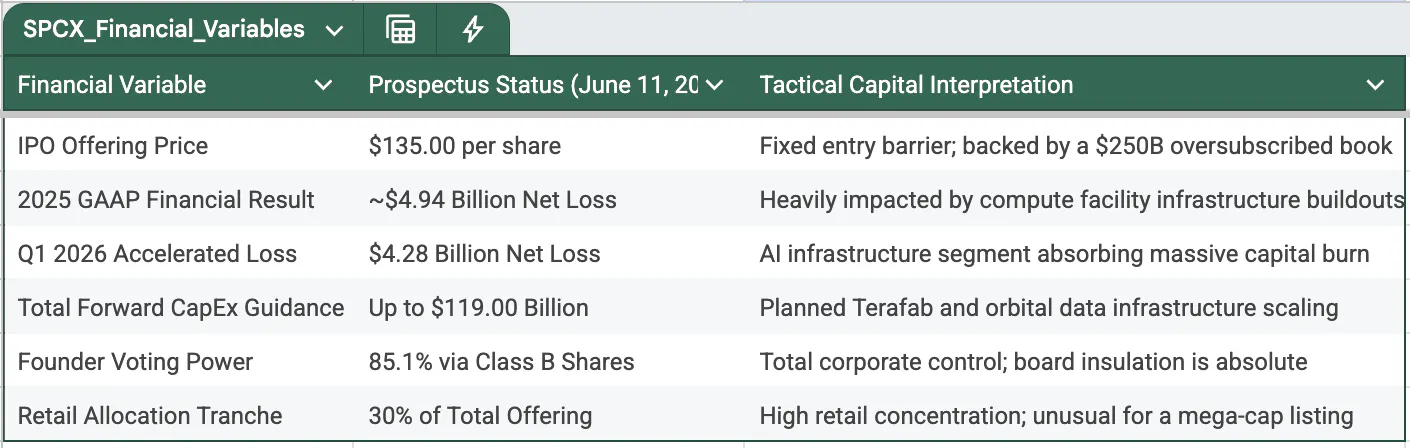Click the 85.1% via Class B Shares cell
This screenshot has height=448, width=1410.
click(x=548, y=361)
